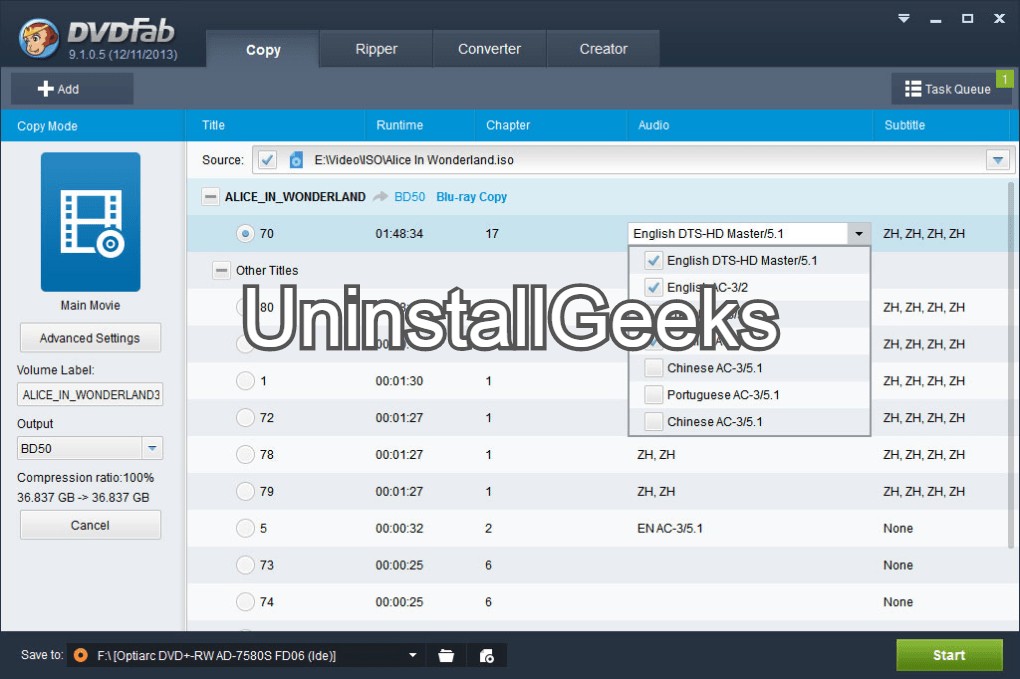
Task: Click the BD50 link in source row
Action: 409,196
